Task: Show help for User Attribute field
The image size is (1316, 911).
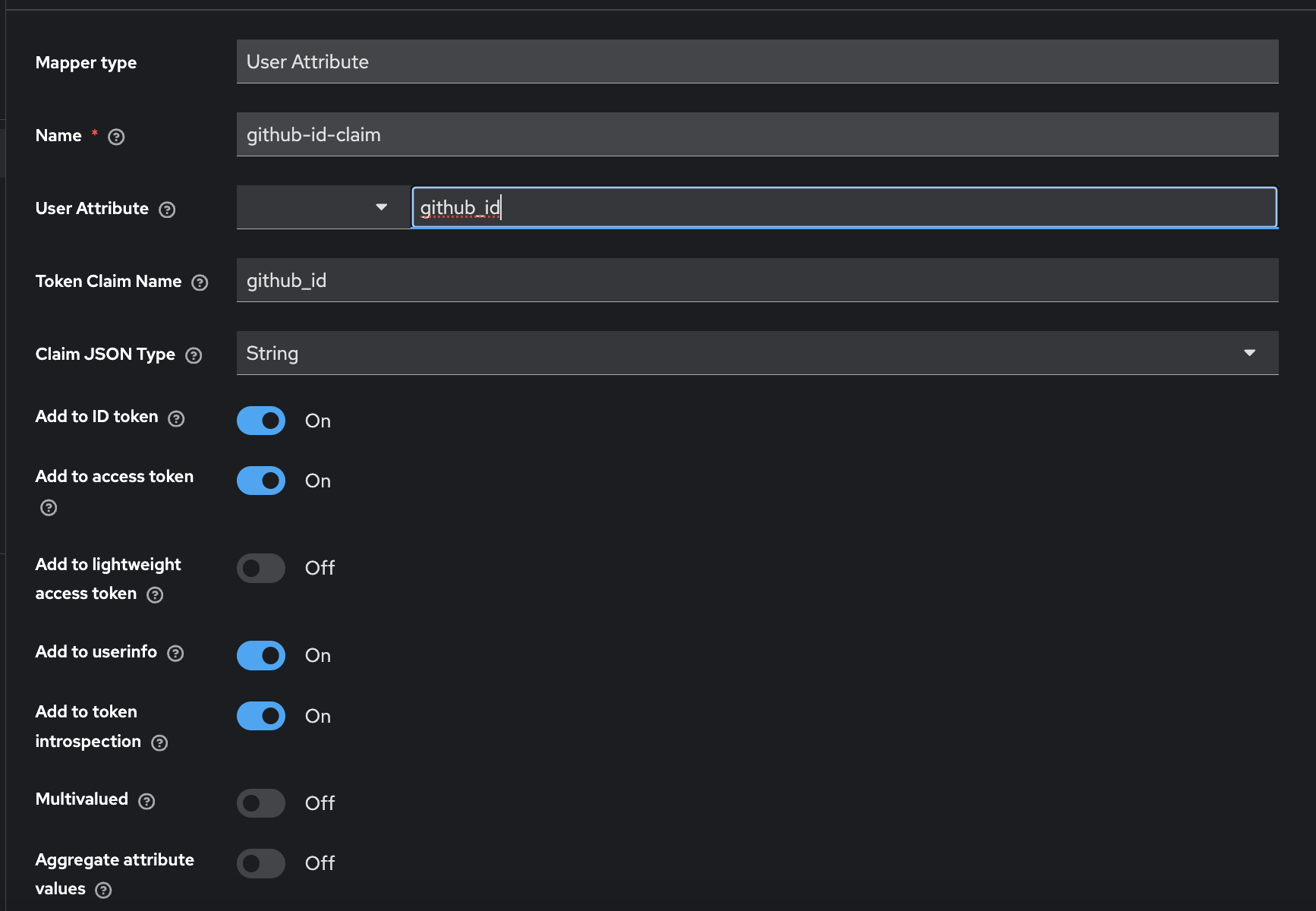Action: [x=167, y=210]
